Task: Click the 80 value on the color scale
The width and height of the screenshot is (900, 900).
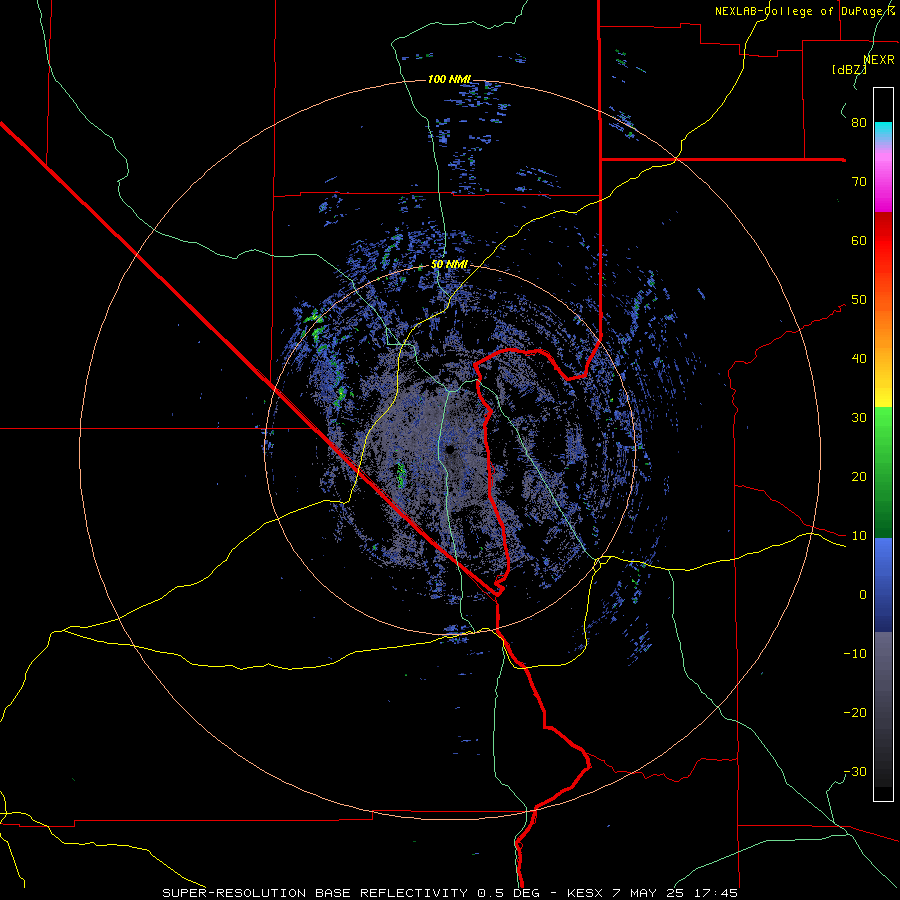Action: [859, 123]
